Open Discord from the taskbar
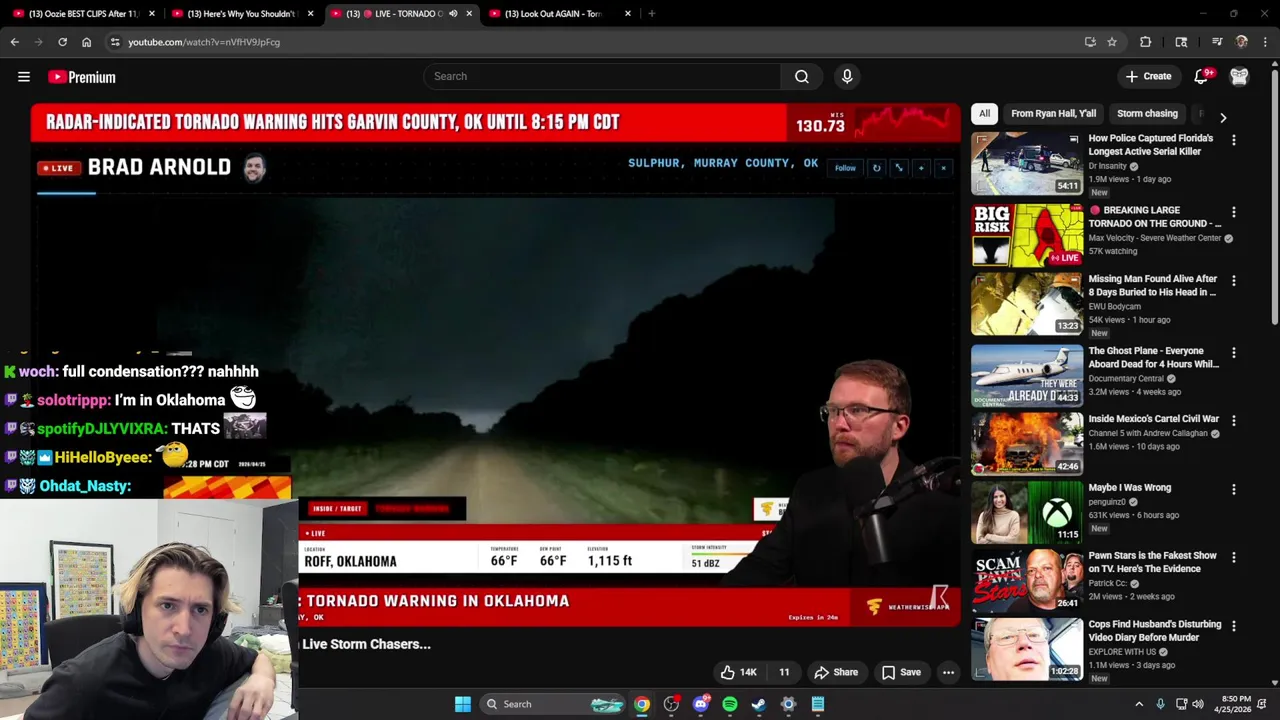1280x720 pixels. click(x=701, y=704)
